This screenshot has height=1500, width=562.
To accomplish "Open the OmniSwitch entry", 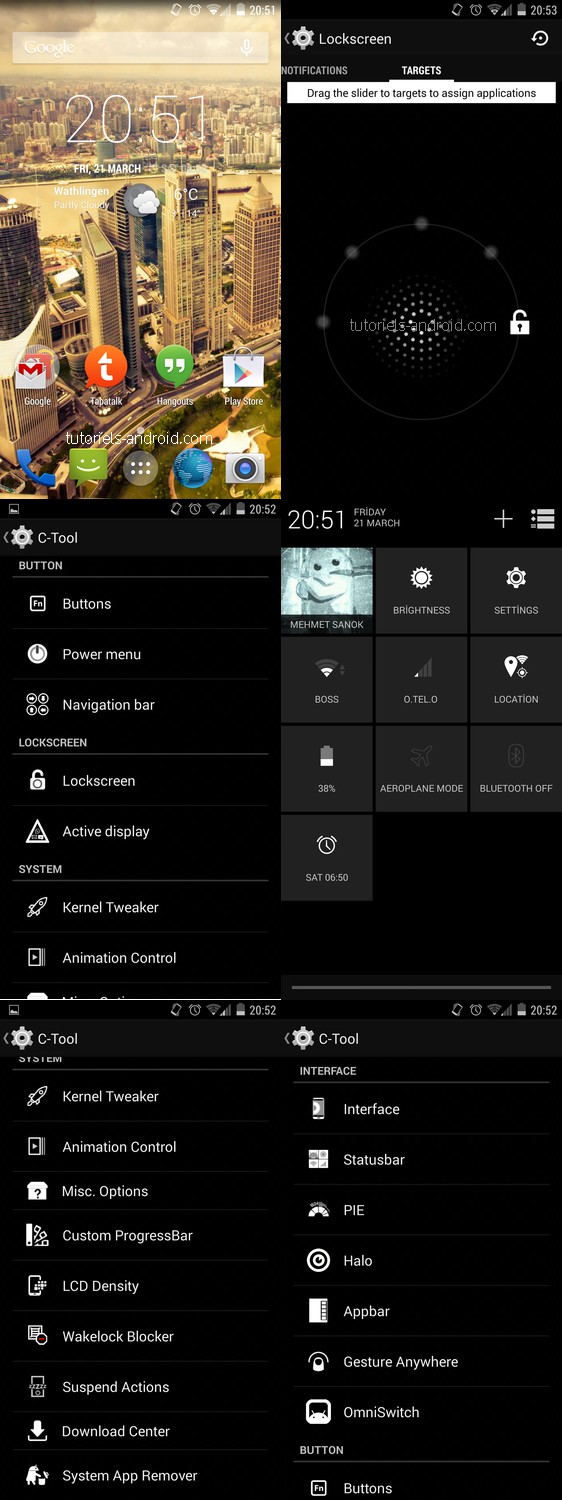I will [421, 1412].
